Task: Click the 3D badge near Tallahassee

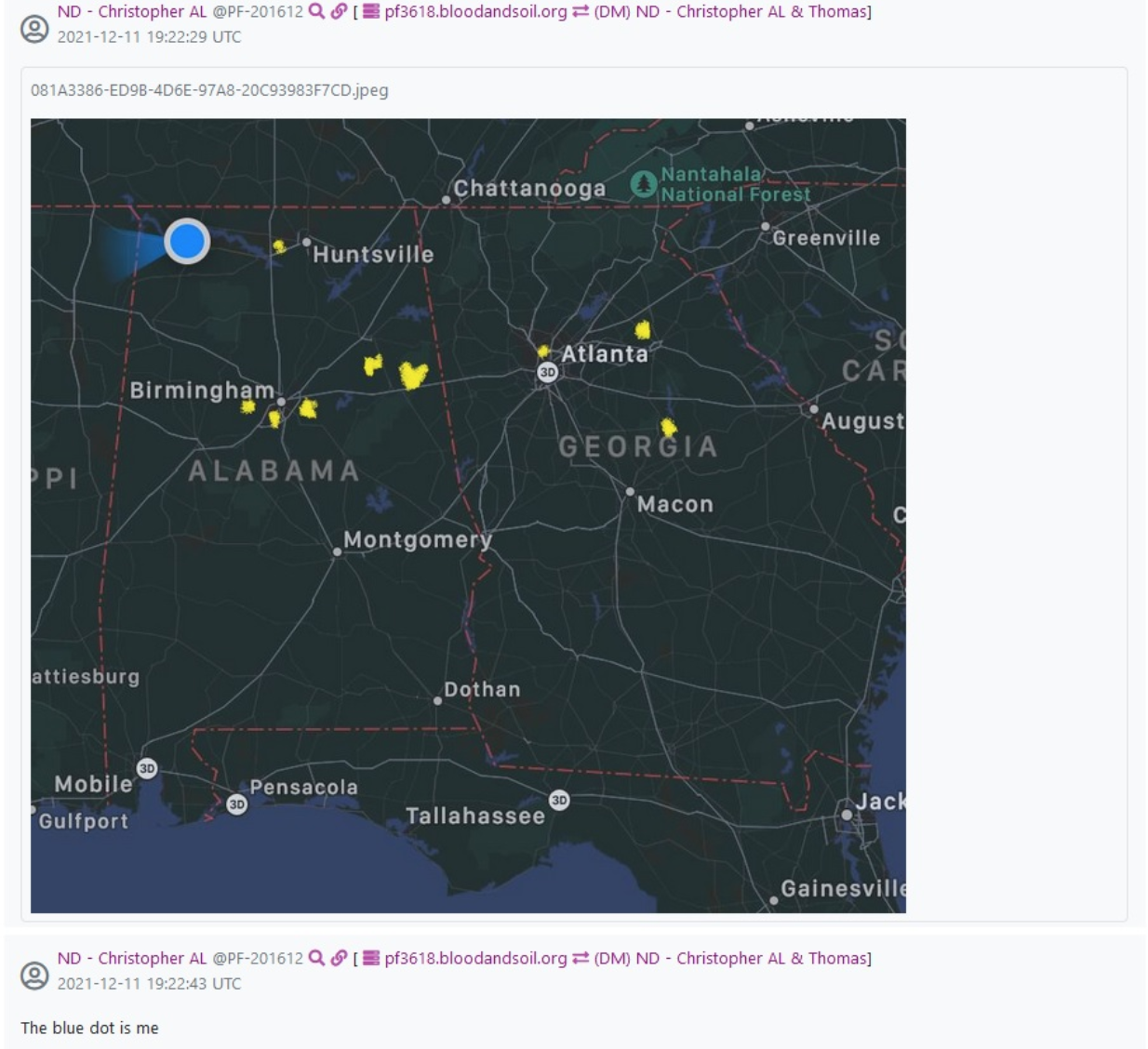Action: (559, 800)
